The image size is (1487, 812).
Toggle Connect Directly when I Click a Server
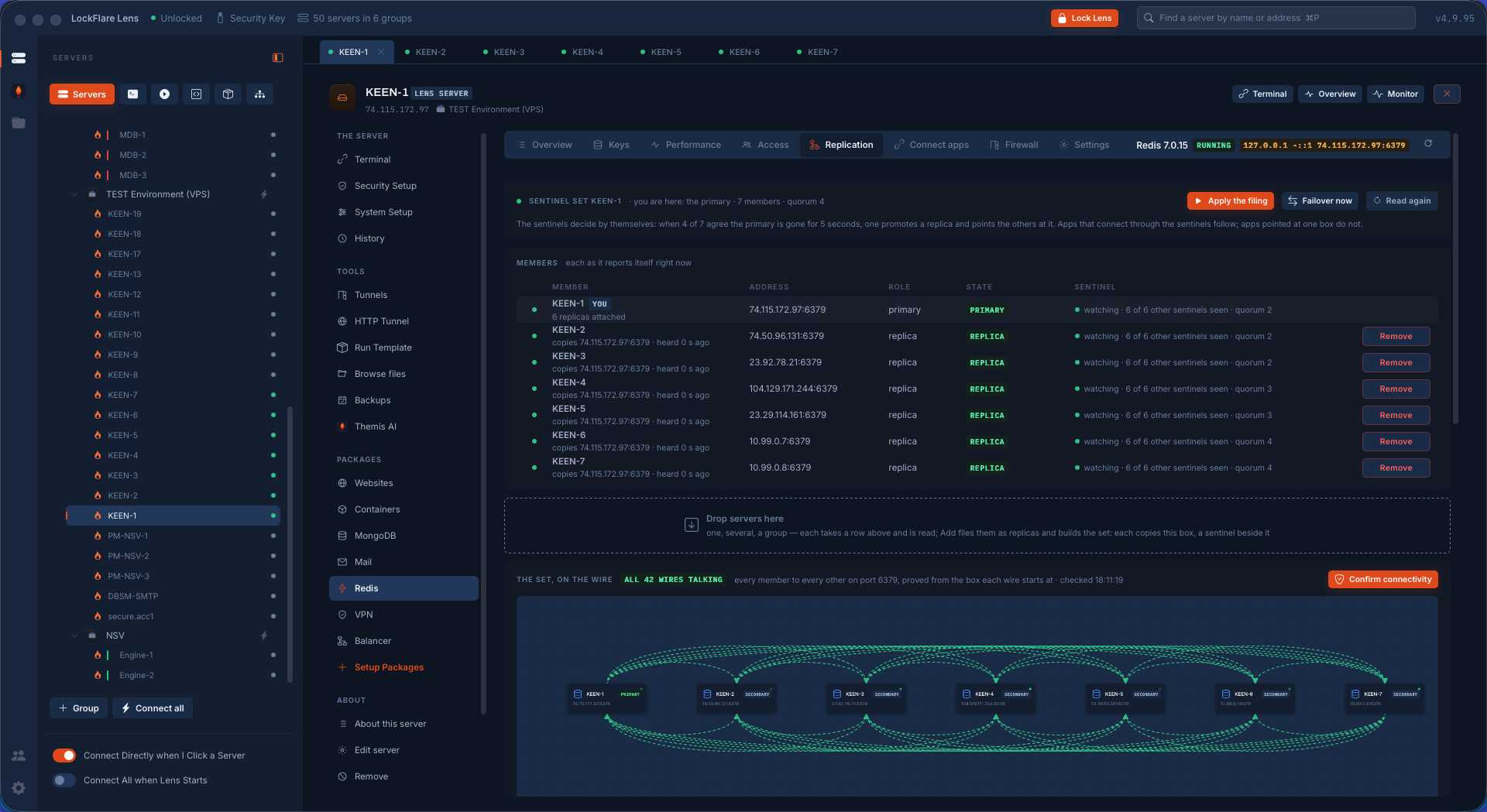pos(64,755)
